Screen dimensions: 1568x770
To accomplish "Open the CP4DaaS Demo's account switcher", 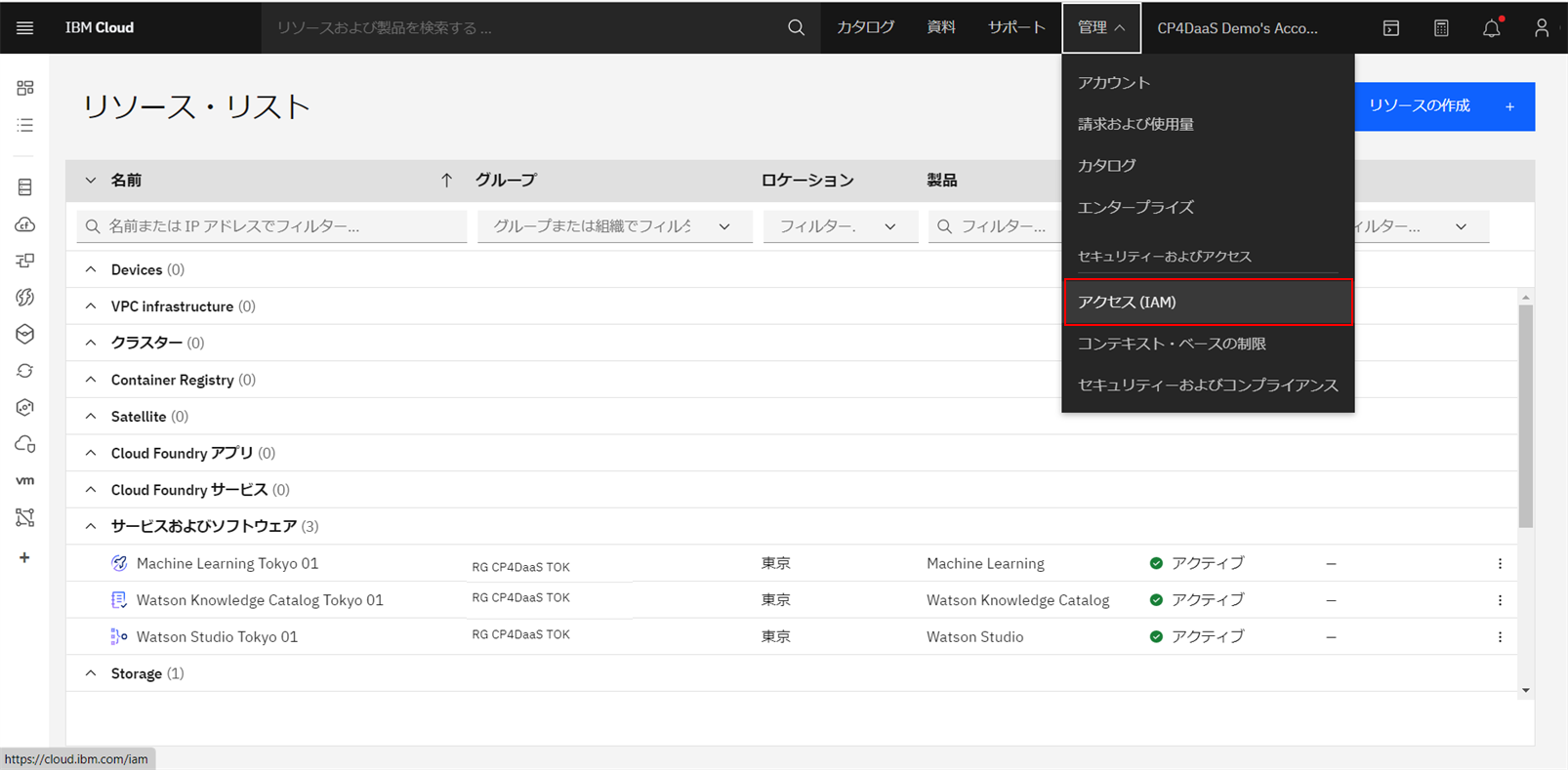I will coord(1237,27).
